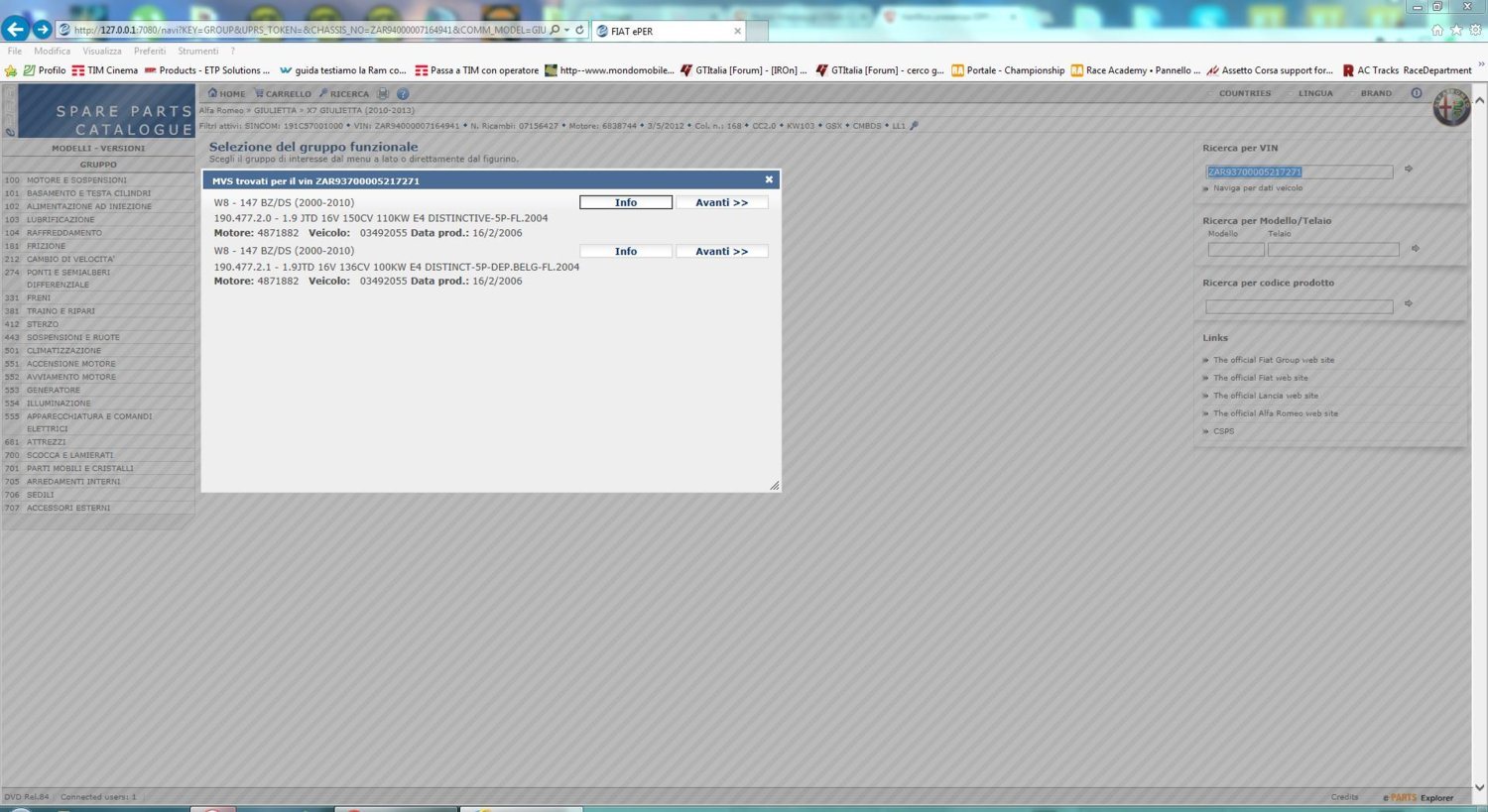The image size is (1488, 812).
Task: Open the browser Home icon at top right
Action: coord(1437,30)
